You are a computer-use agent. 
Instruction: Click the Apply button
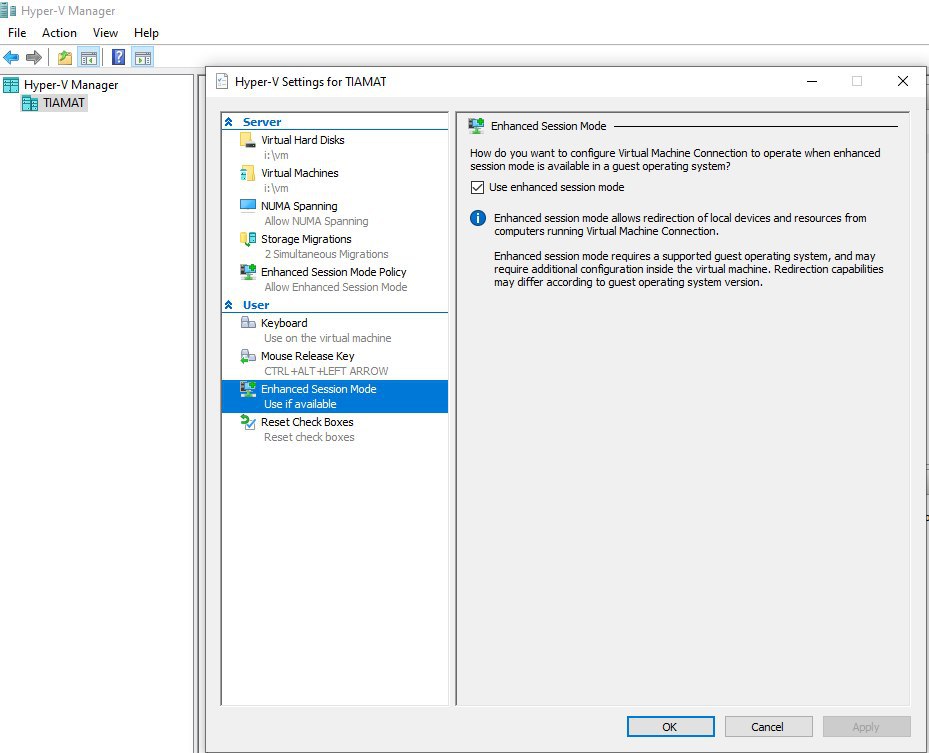(866, 727)
